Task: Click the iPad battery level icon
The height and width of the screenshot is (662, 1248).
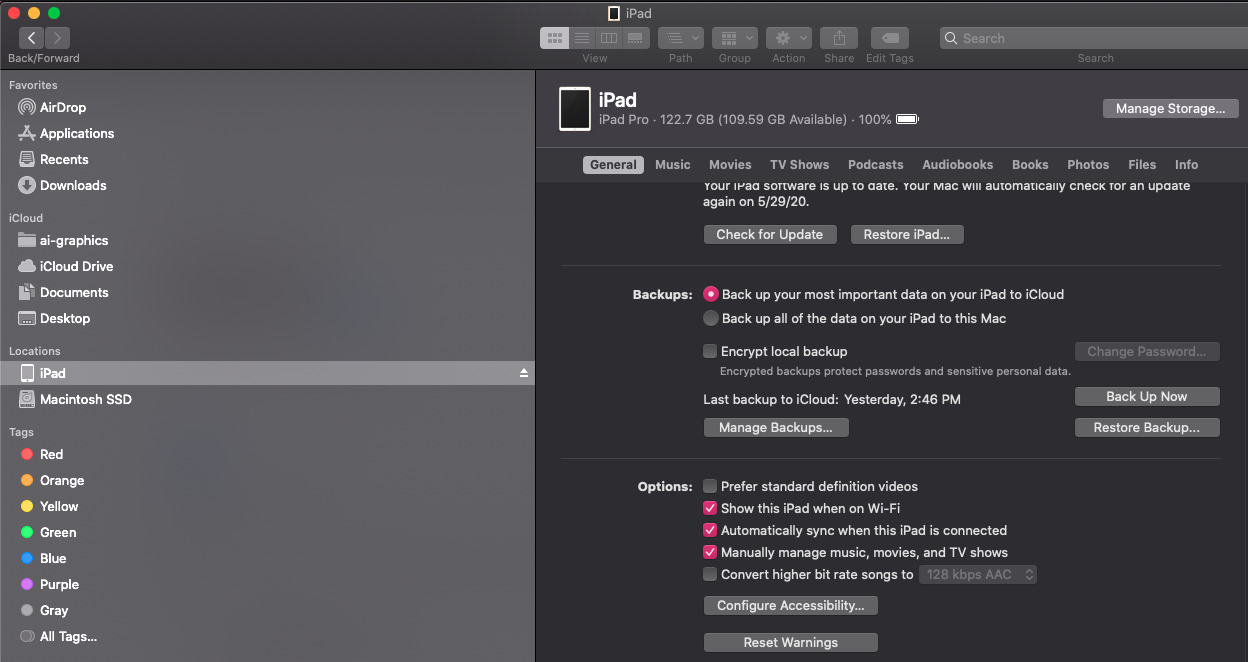Action: (908, 119)
